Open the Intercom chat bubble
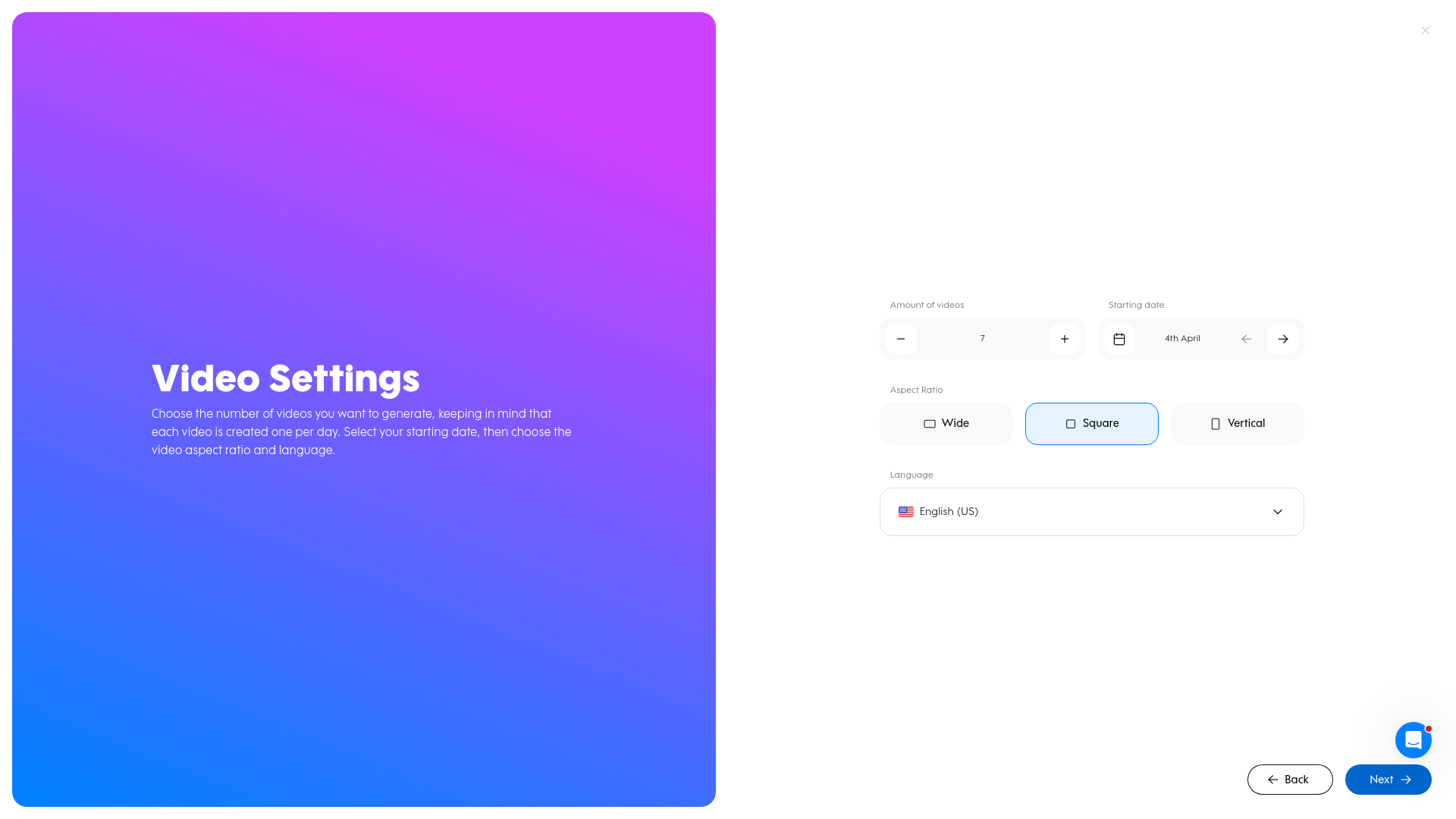The image size is (1456, 819). tap(1413, 740)
